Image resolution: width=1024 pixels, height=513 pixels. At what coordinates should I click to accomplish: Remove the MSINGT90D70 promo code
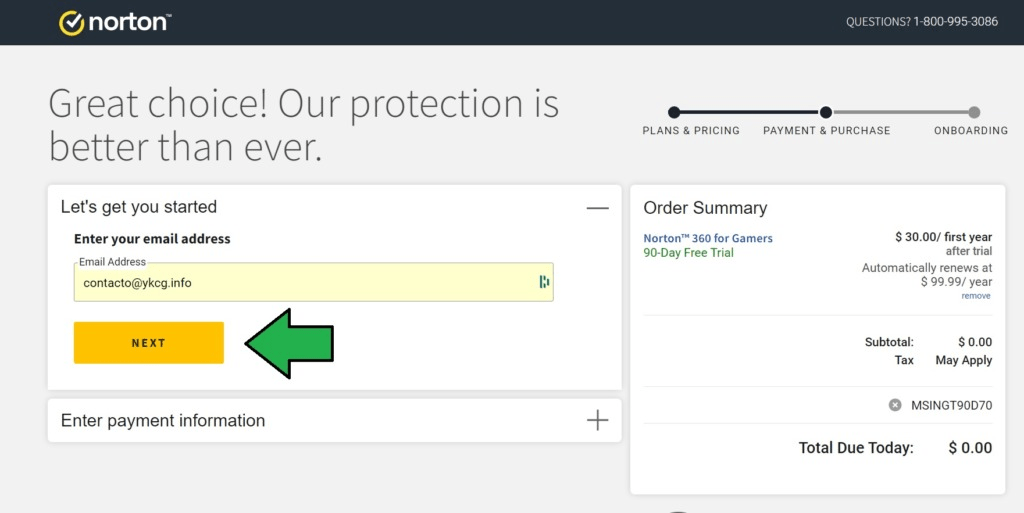pos(895,405)
